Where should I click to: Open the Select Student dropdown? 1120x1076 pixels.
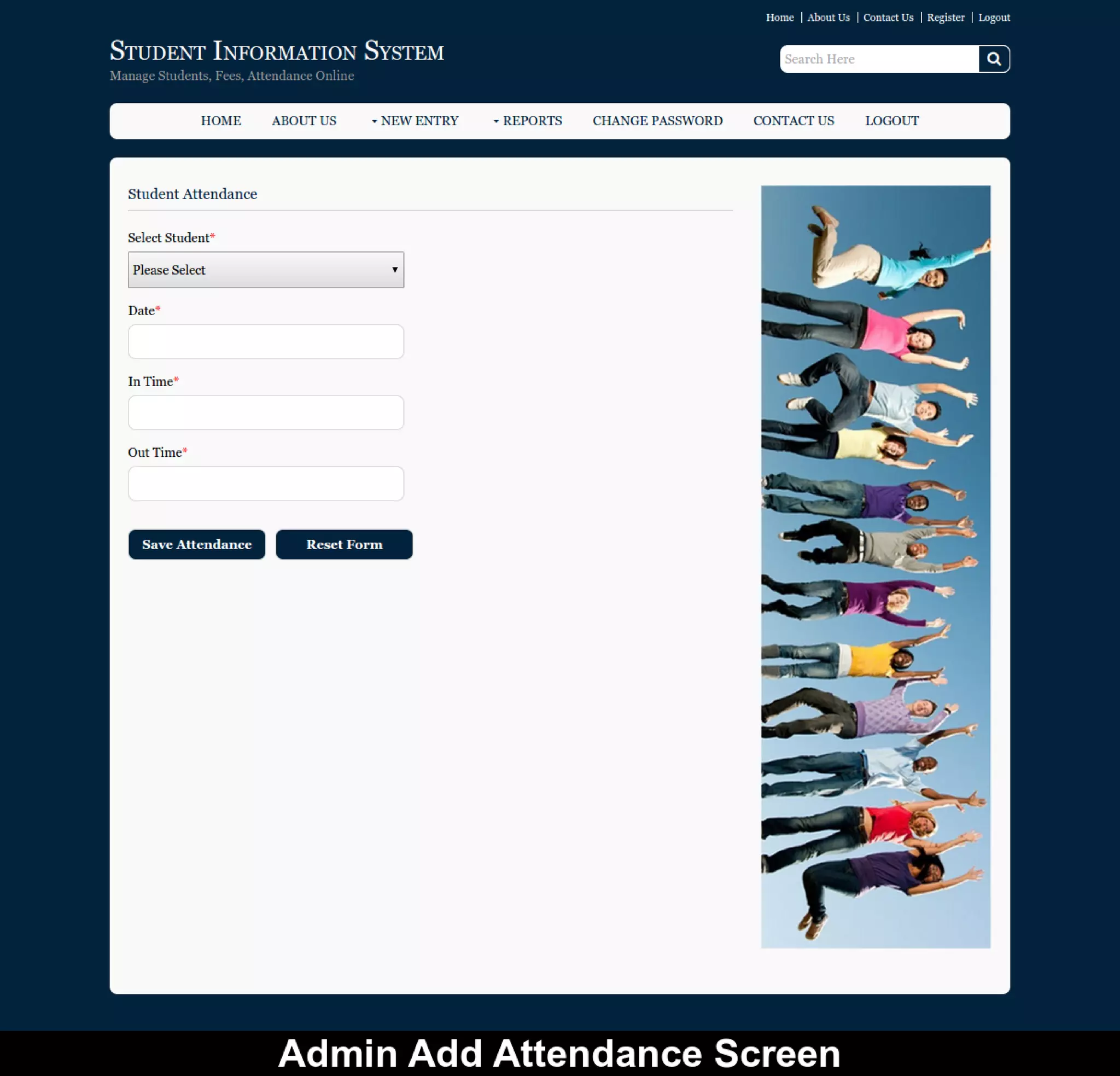pos(266,270)
